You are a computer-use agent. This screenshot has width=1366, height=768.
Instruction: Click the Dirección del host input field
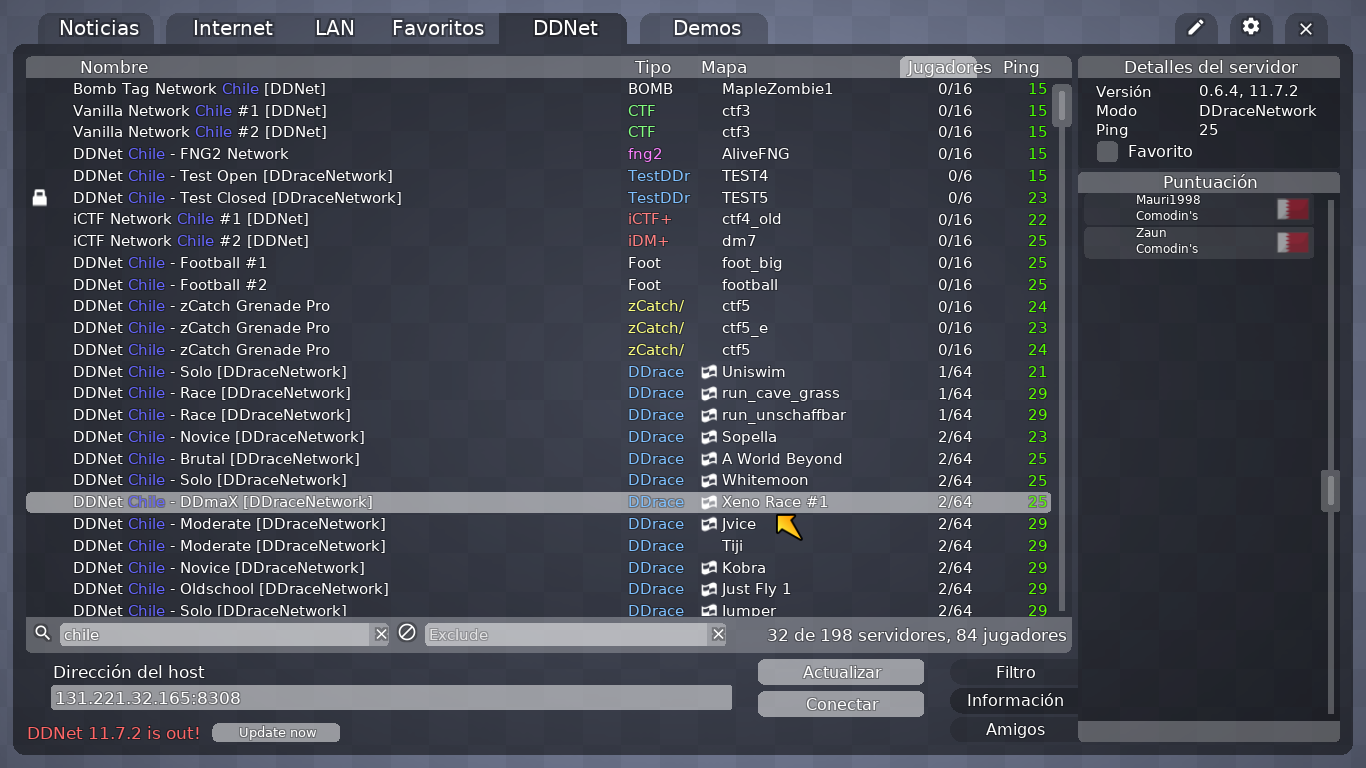coord(390,697)
